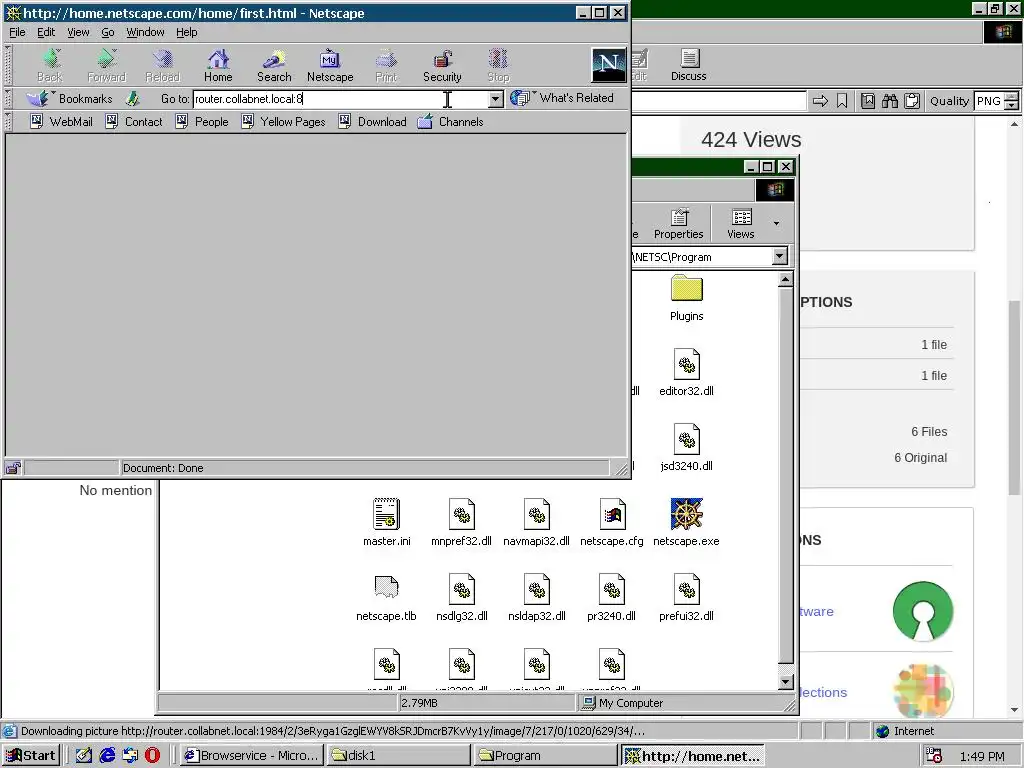Select the pr3240.dll file
The image size is (1024, 768).
pos(612,598)
